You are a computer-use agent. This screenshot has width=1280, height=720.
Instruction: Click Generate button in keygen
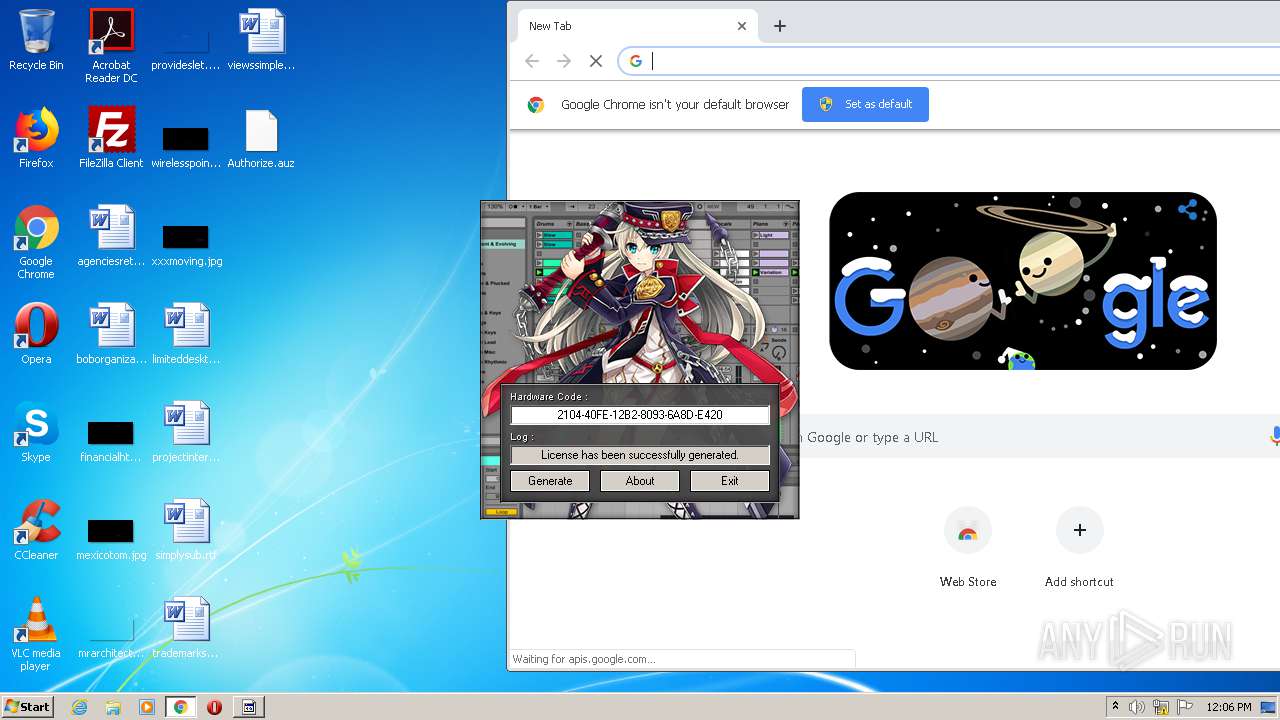(550, 481)
